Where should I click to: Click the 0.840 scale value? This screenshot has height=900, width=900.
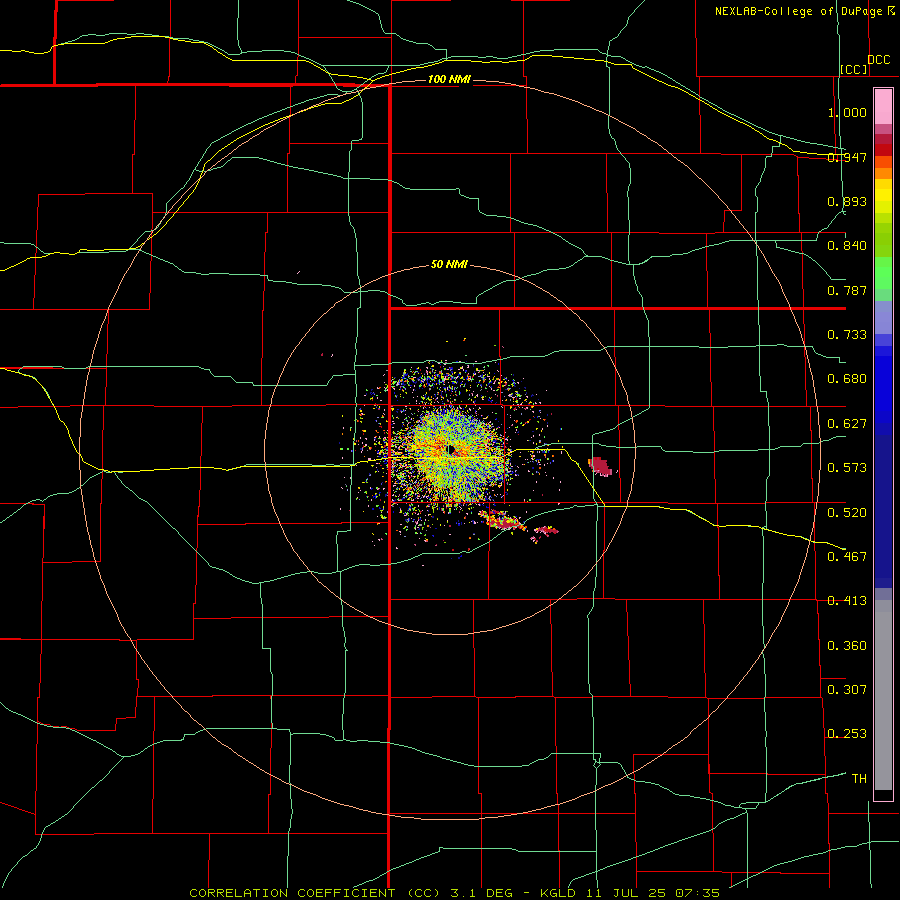tap(847, 246)
